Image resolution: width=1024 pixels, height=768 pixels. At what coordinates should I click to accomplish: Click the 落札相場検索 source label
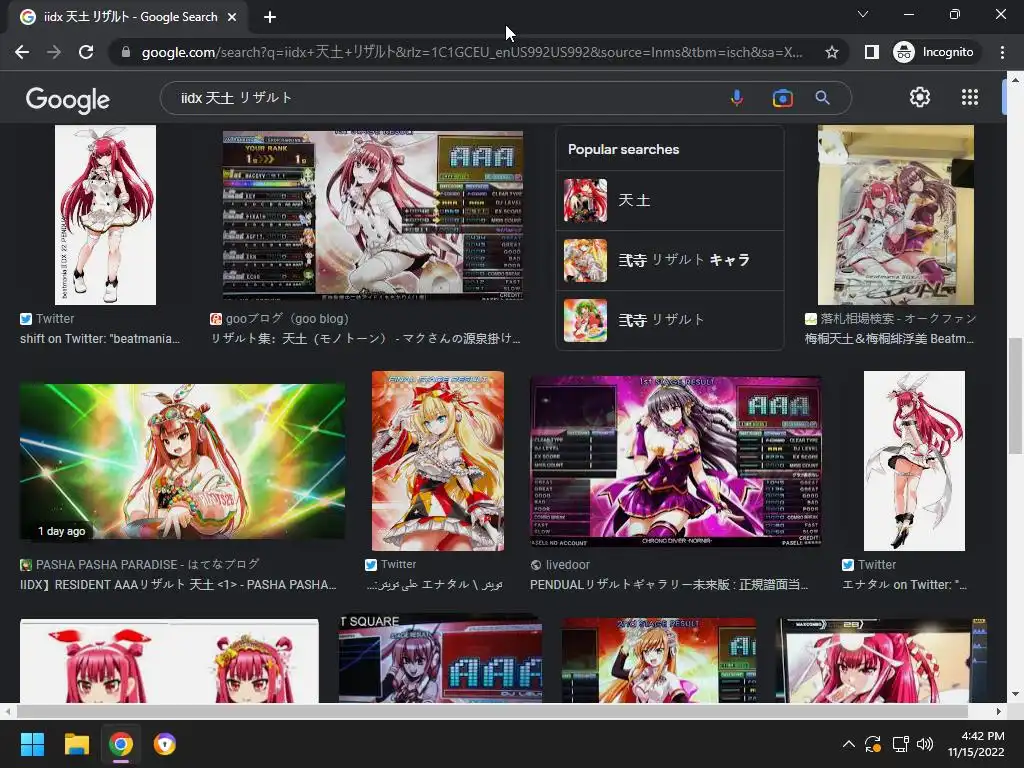pos(891,319)
